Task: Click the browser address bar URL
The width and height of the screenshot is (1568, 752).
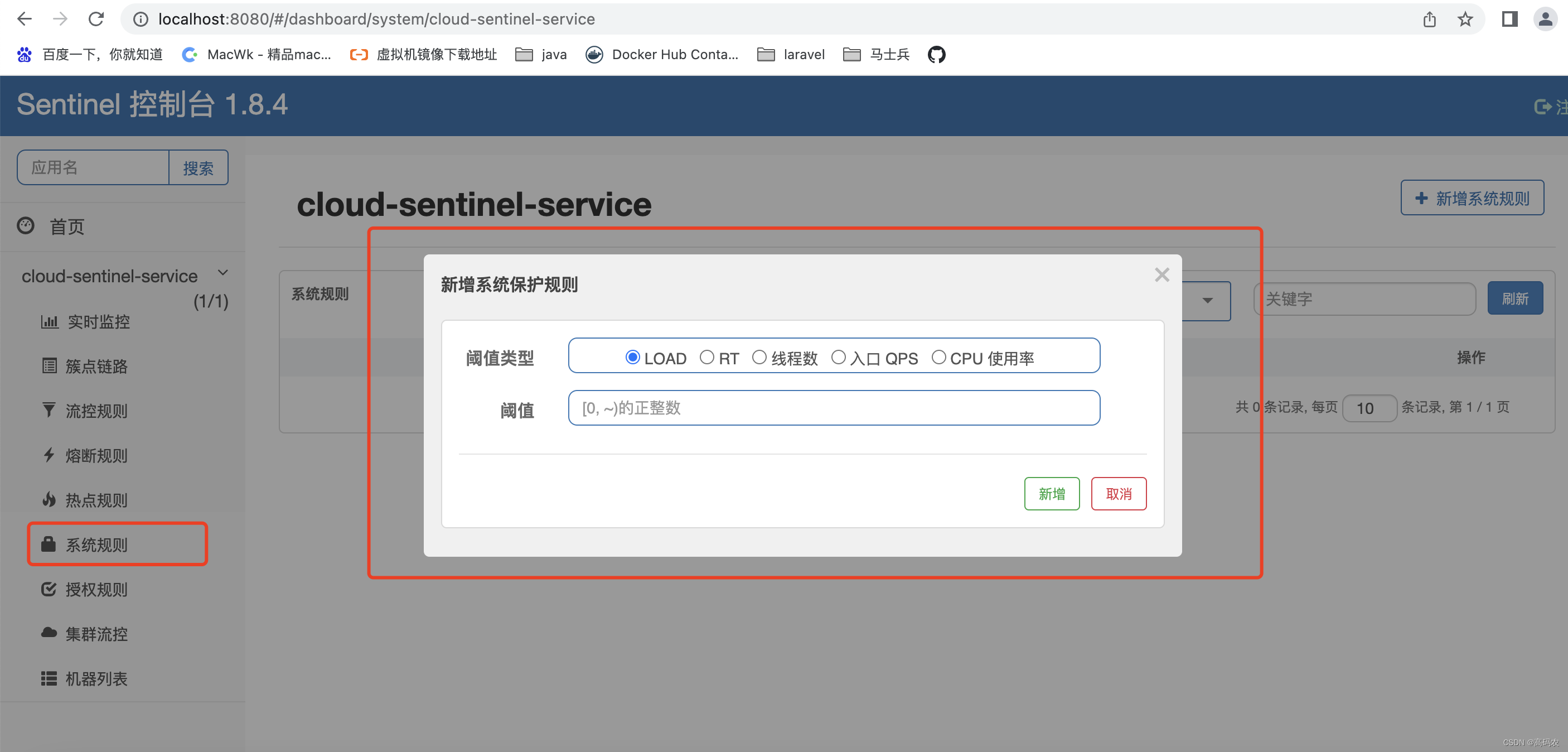Action: coord(376,20)
